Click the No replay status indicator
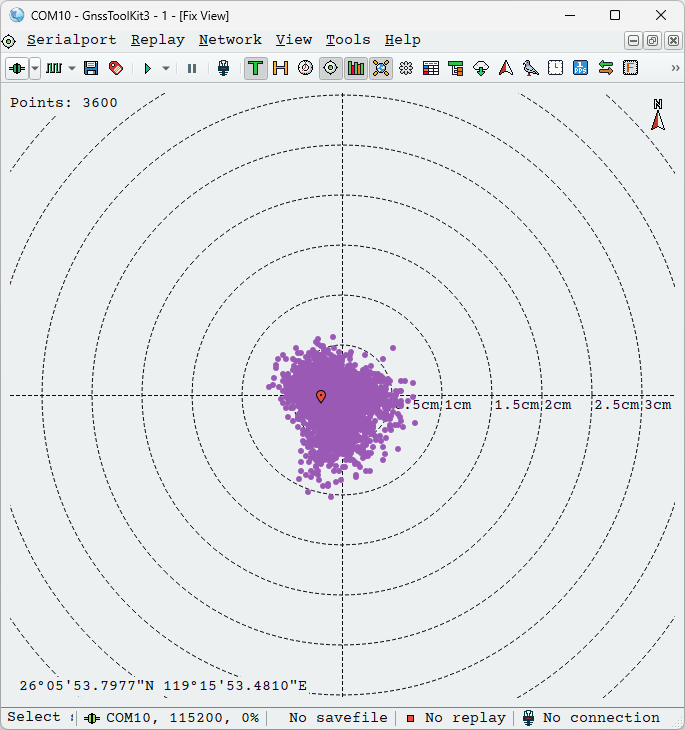The image size is (685, 730). tap(456, 717)
